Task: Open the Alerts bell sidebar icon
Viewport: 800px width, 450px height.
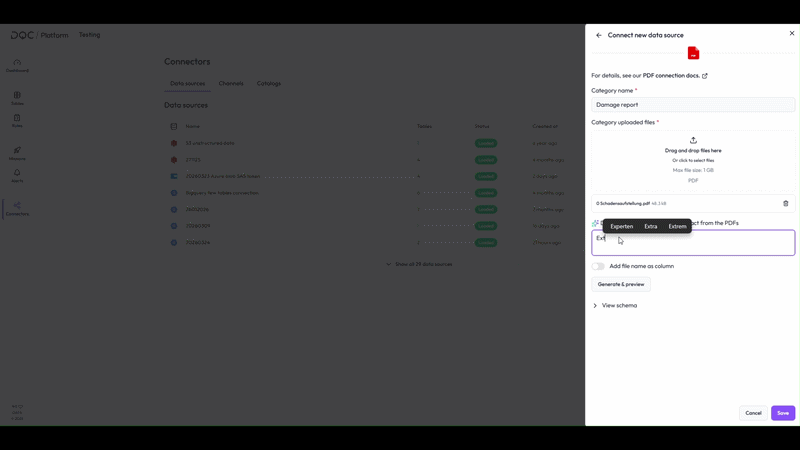Action: (x=17, y=176)
